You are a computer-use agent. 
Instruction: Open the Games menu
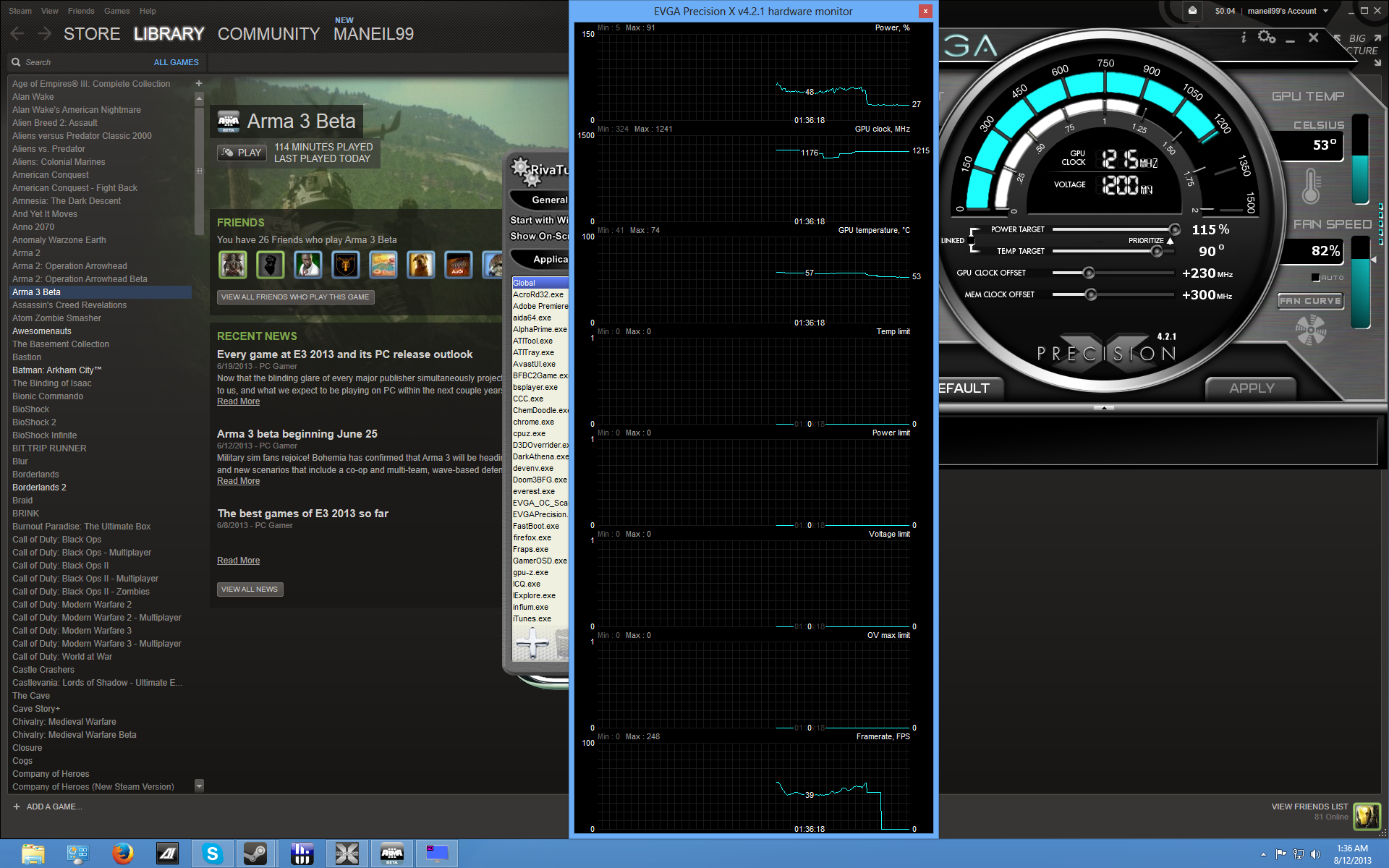(116, 11)
